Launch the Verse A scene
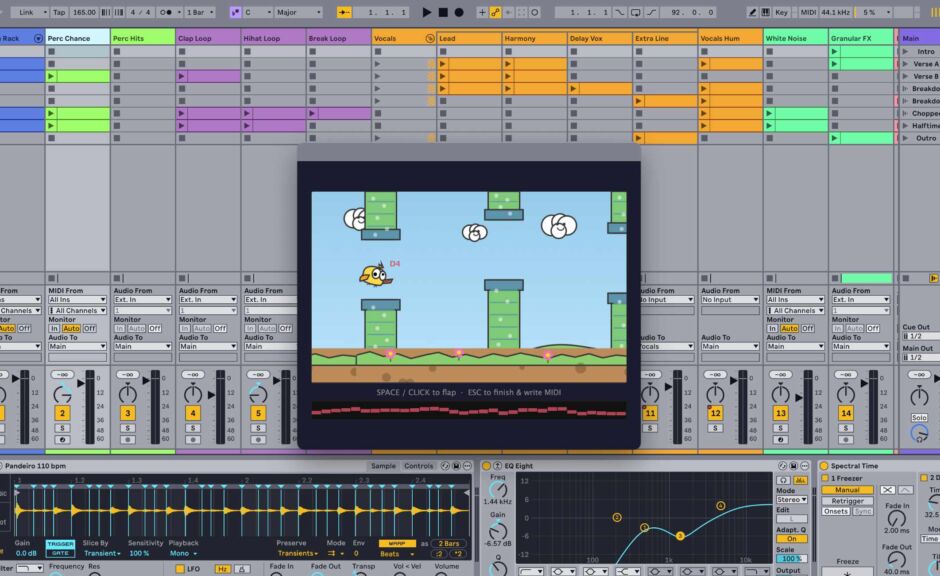 coord(905,64)
